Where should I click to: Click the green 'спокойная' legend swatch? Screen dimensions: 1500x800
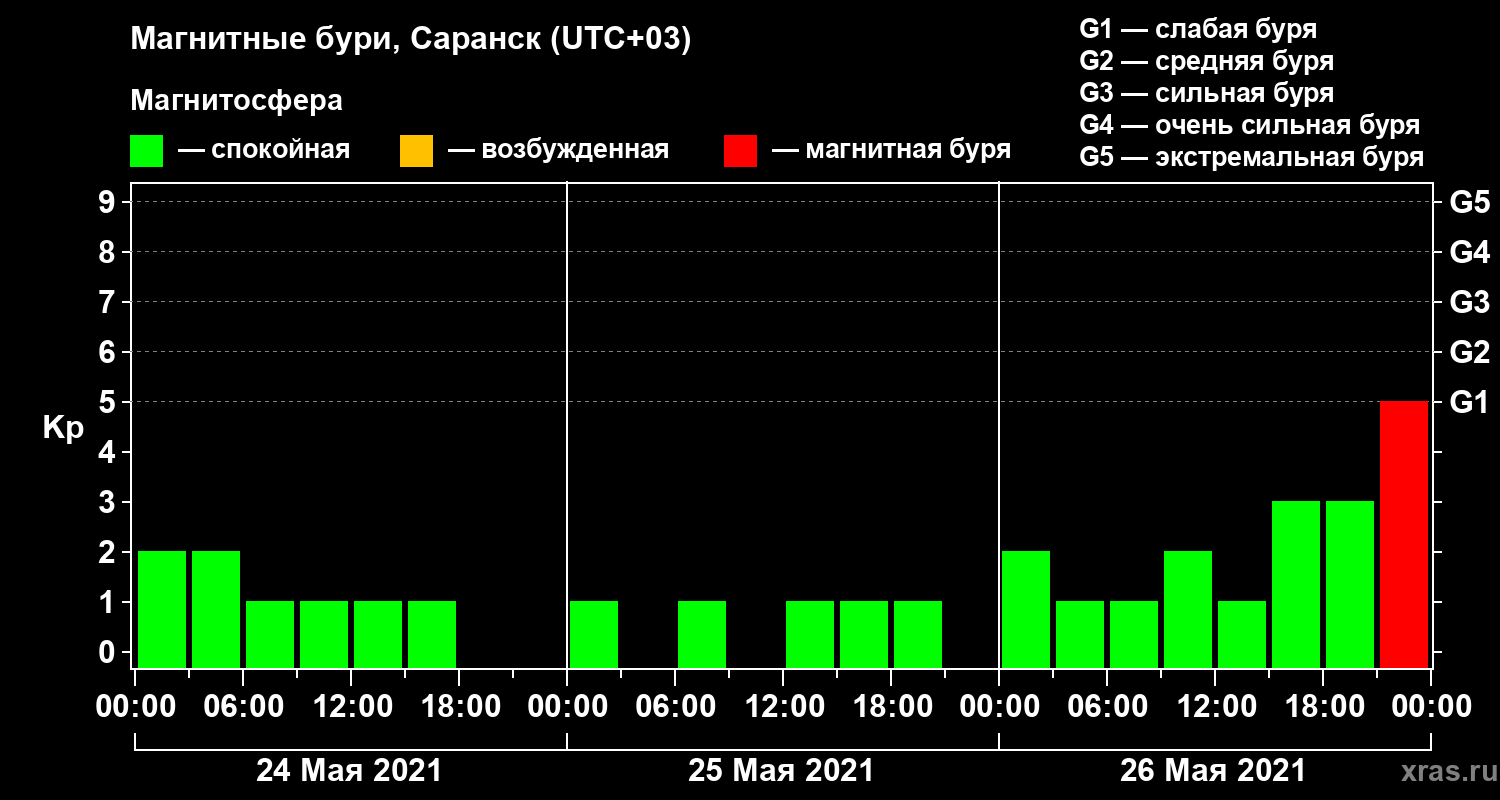click(x=146, y=151)
